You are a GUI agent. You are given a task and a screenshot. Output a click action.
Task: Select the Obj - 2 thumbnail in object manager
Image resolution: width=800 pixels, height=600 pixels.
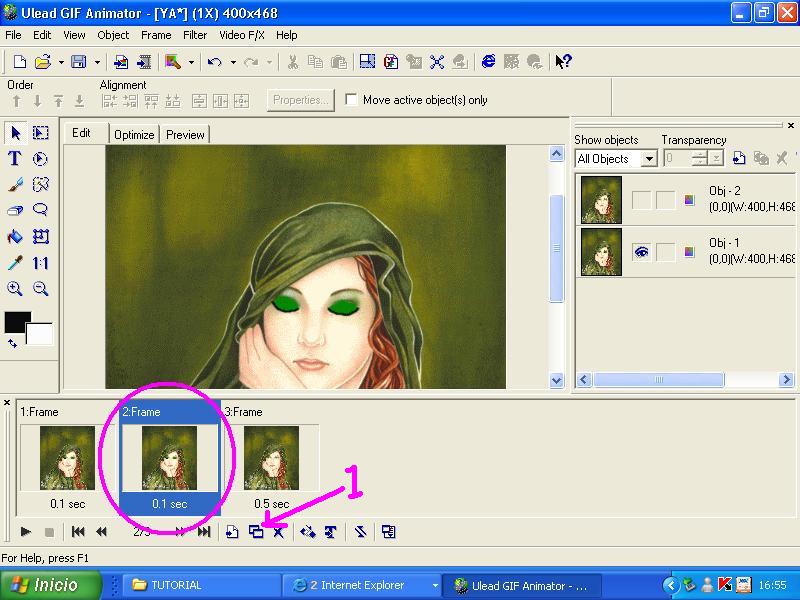pyautogui.click(x=601, y=200)
